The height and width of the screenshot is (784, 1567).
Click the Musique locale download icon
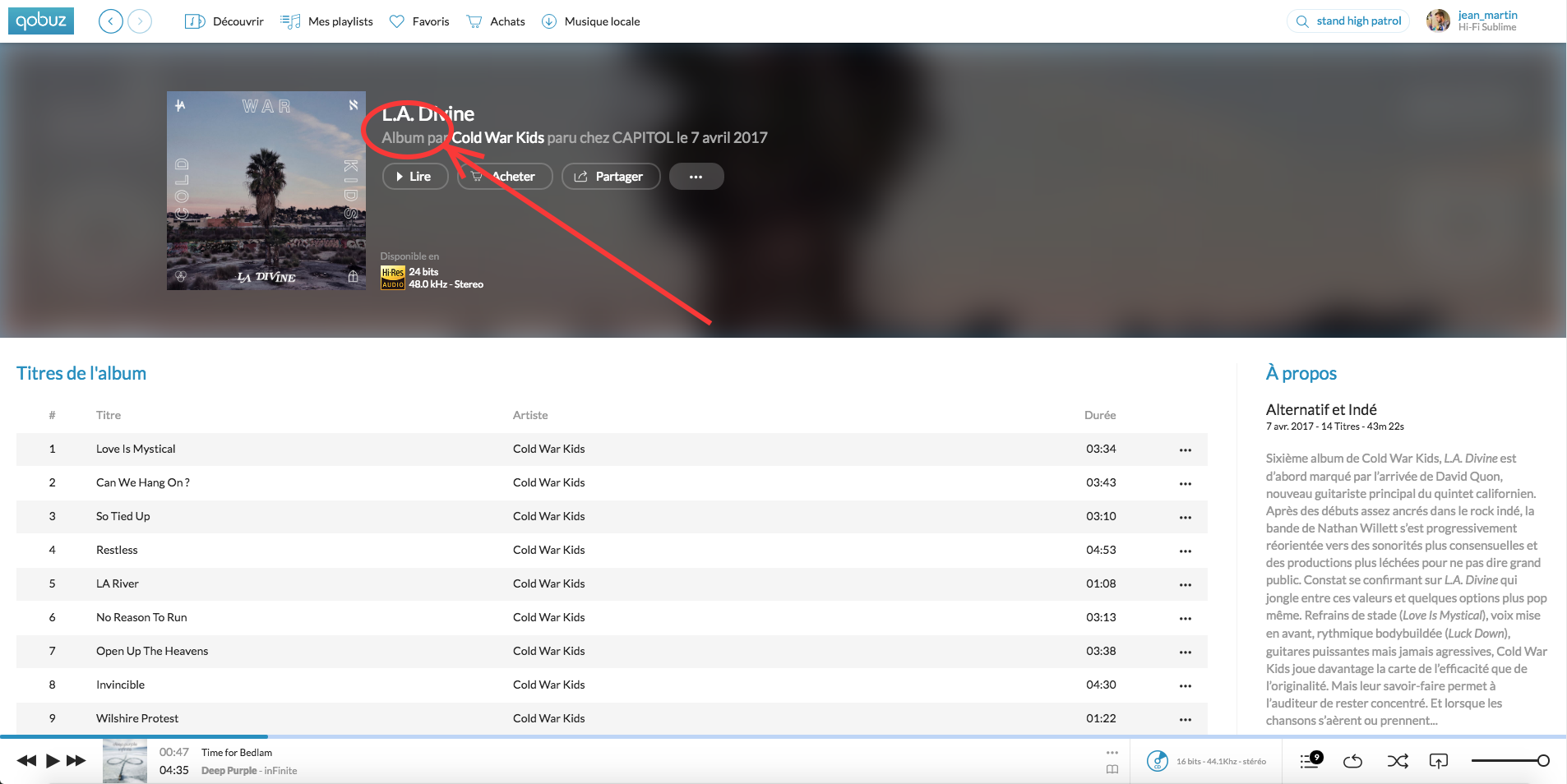pos(549,21)
